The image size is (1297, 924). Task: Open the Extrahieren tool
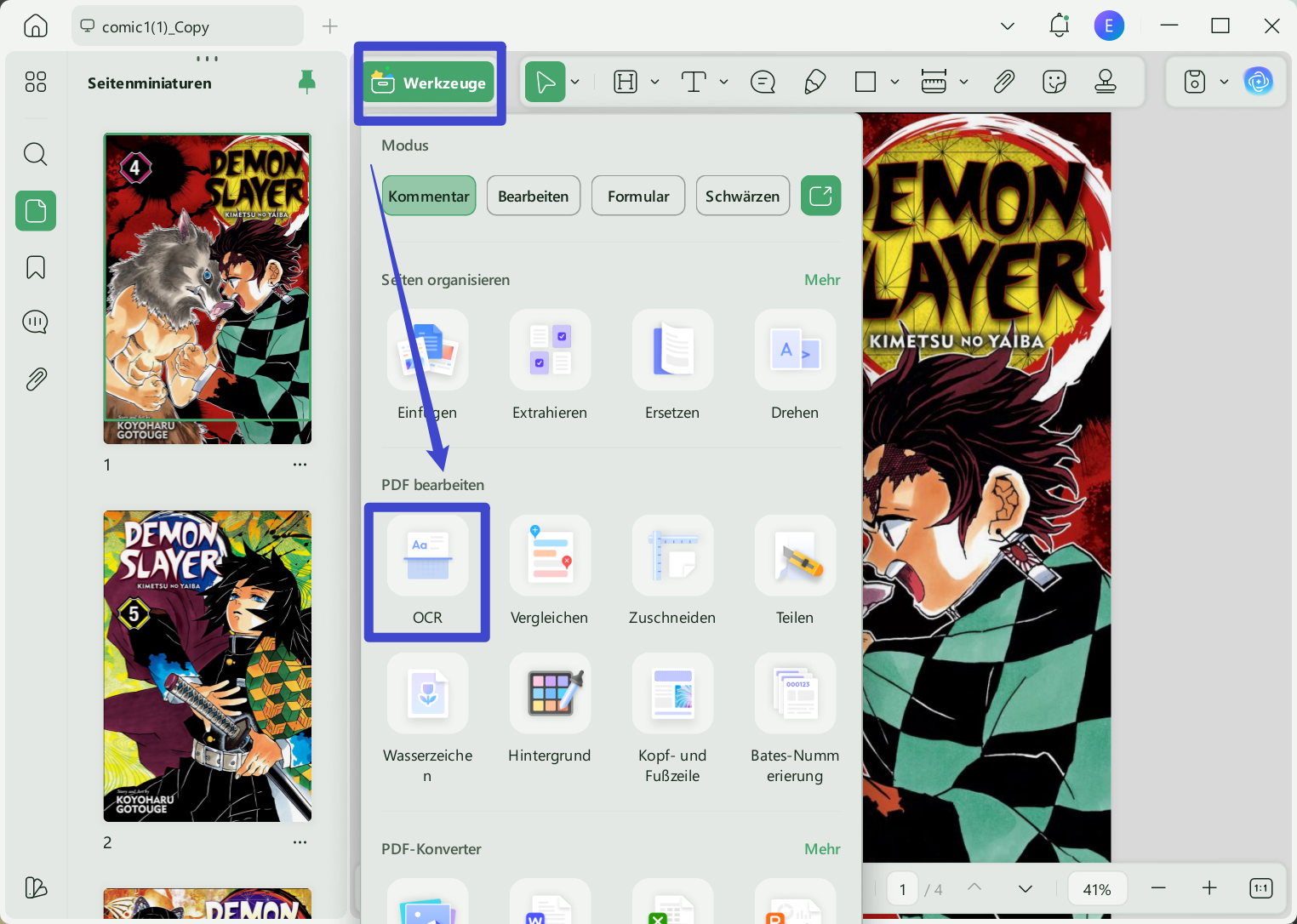(x=549, y=367)
